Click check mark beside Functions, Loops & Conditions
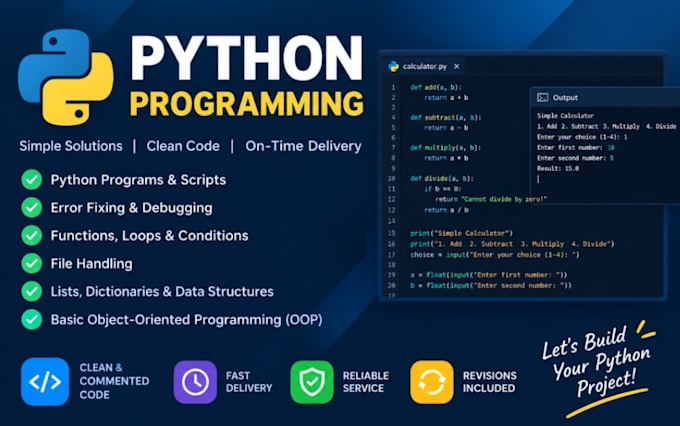The height and width of the screenshot is (426, 680). tap(32, 236)
